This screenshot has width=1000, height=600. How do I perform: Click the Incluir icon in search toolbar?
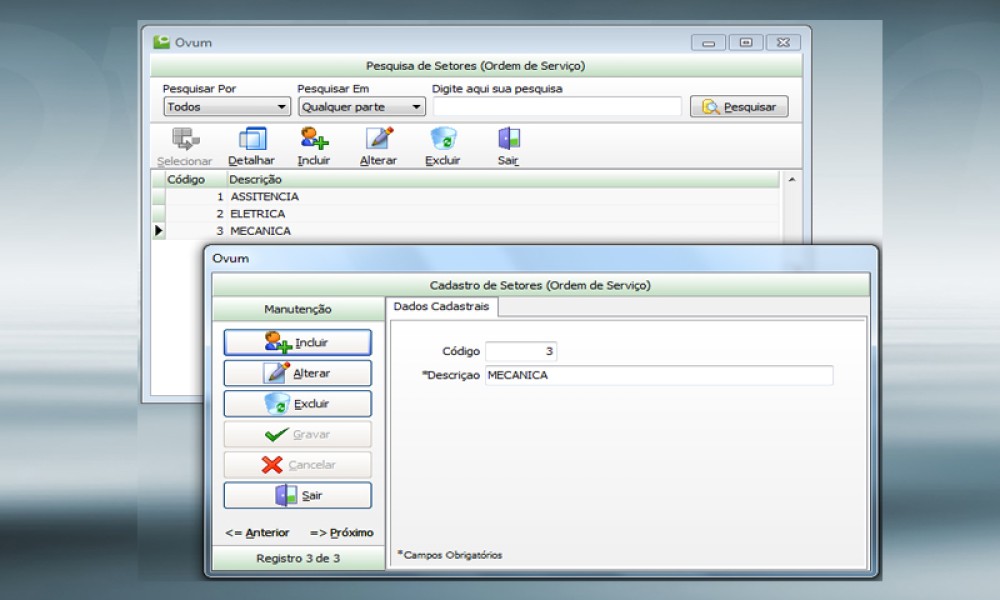[x=313, y=139]
